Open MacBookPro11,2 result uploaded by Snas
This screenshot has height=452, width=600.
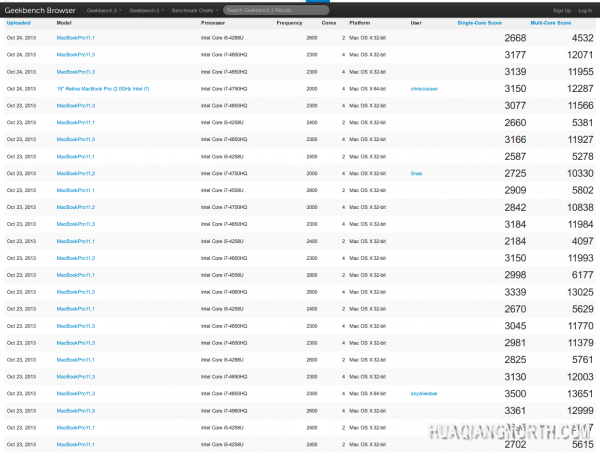tap(75, 173)
